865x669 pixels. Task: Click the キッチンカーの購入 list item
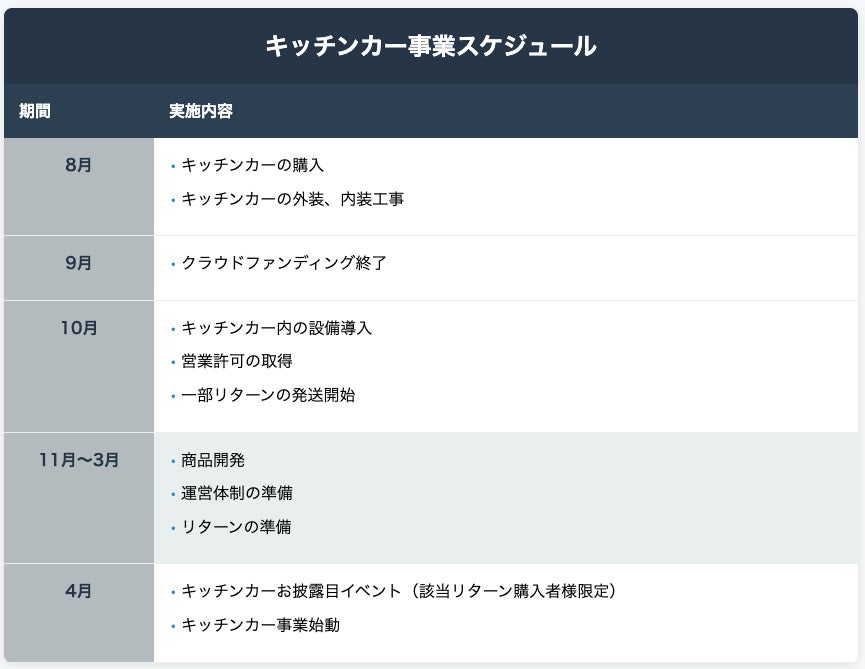(x=252, y=166)
